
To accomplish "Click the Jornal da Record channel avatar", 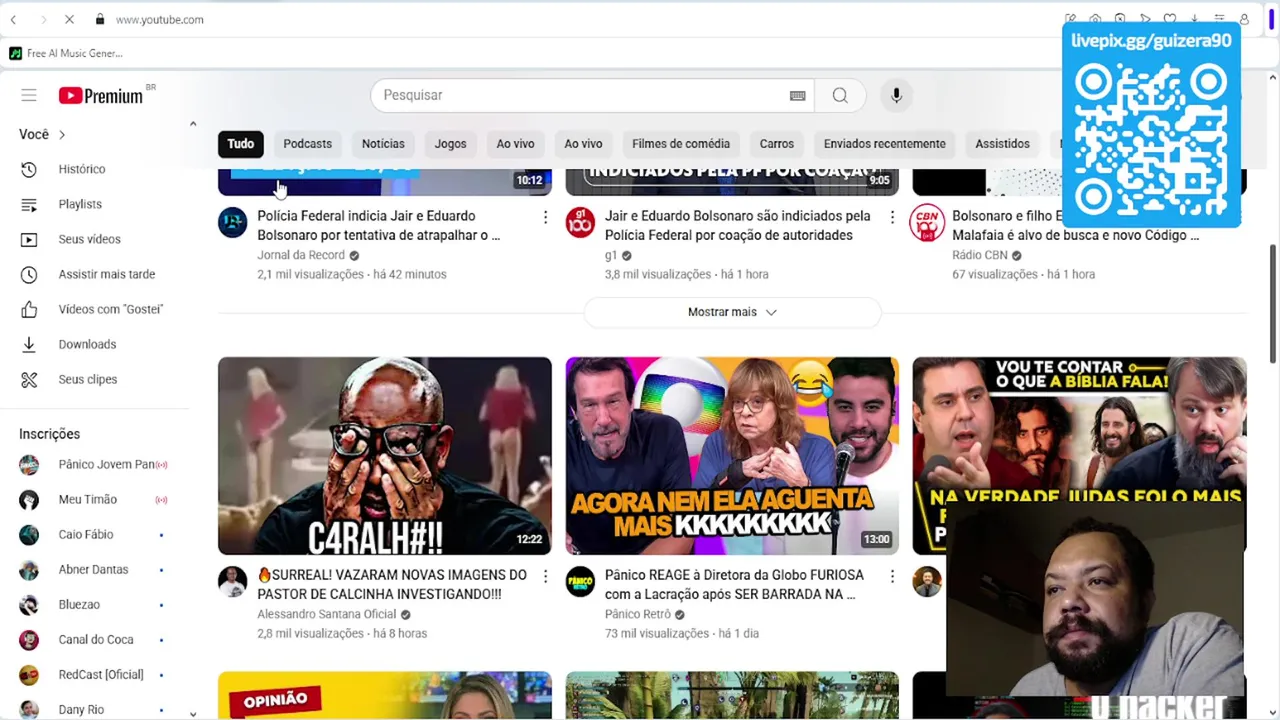I will point(232,222).
